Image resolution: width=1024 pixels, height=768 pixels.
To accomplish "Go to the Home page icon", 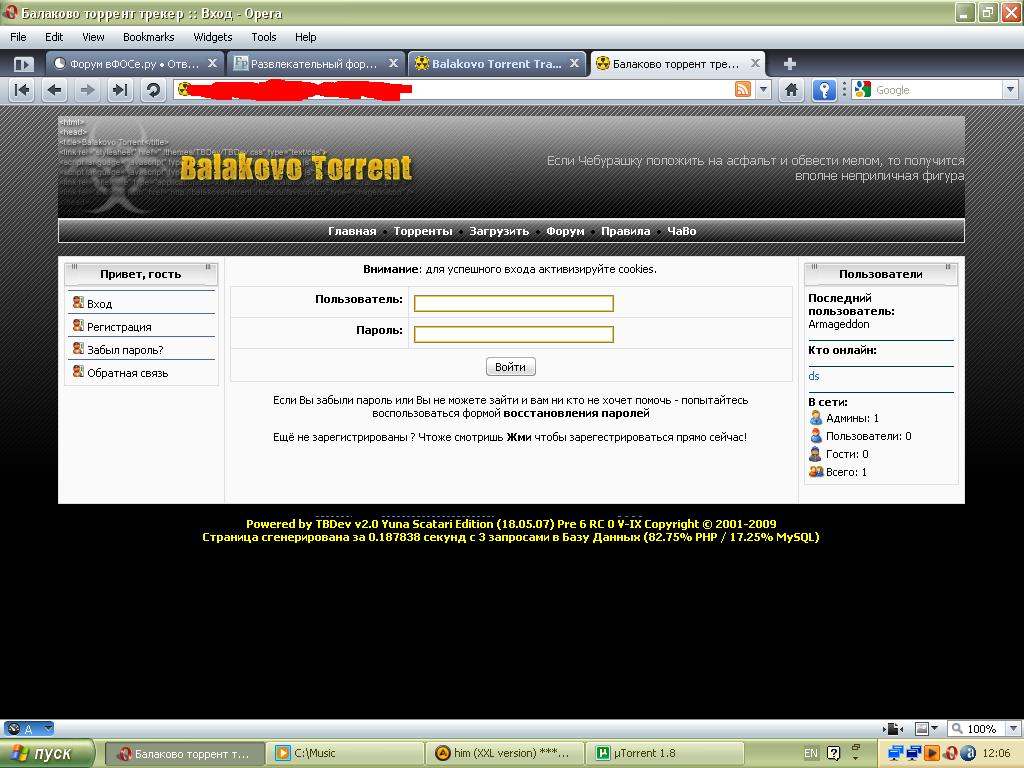I will coord(791,90).
